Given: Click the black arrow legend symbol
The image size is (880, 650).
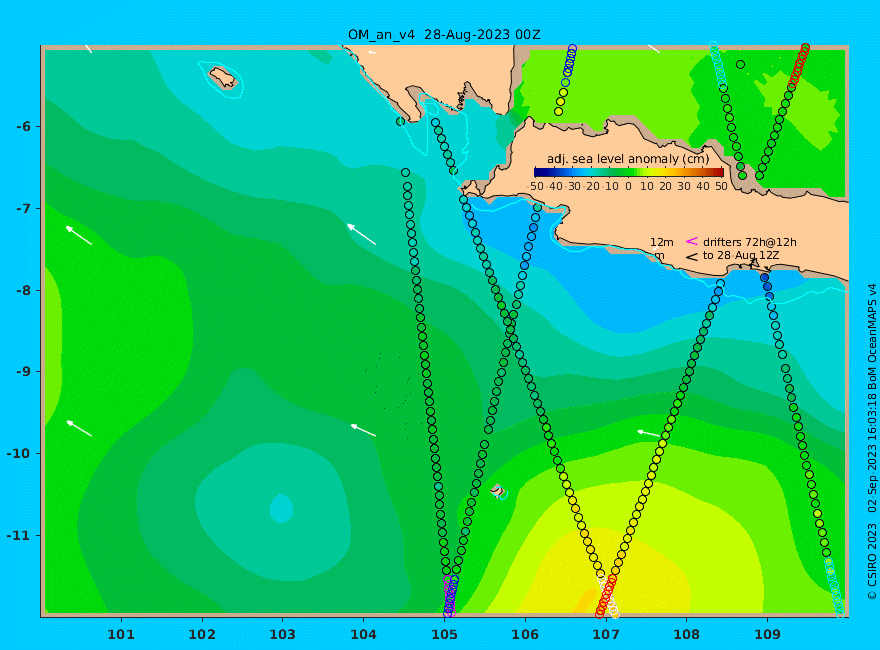Looking at the screenshot, I should pos(692,257).
